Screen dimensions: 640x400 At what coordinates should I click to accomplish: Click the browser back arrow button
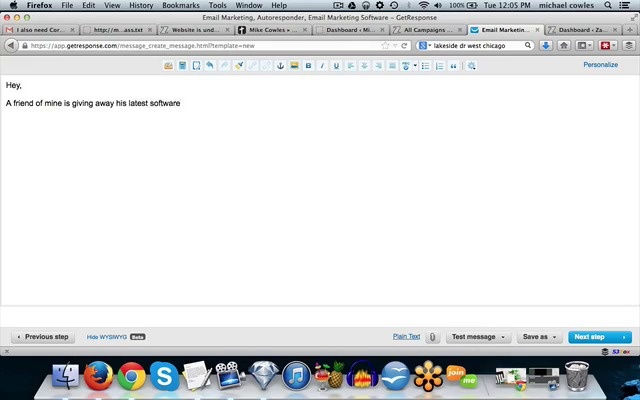[x=11, y=45]
